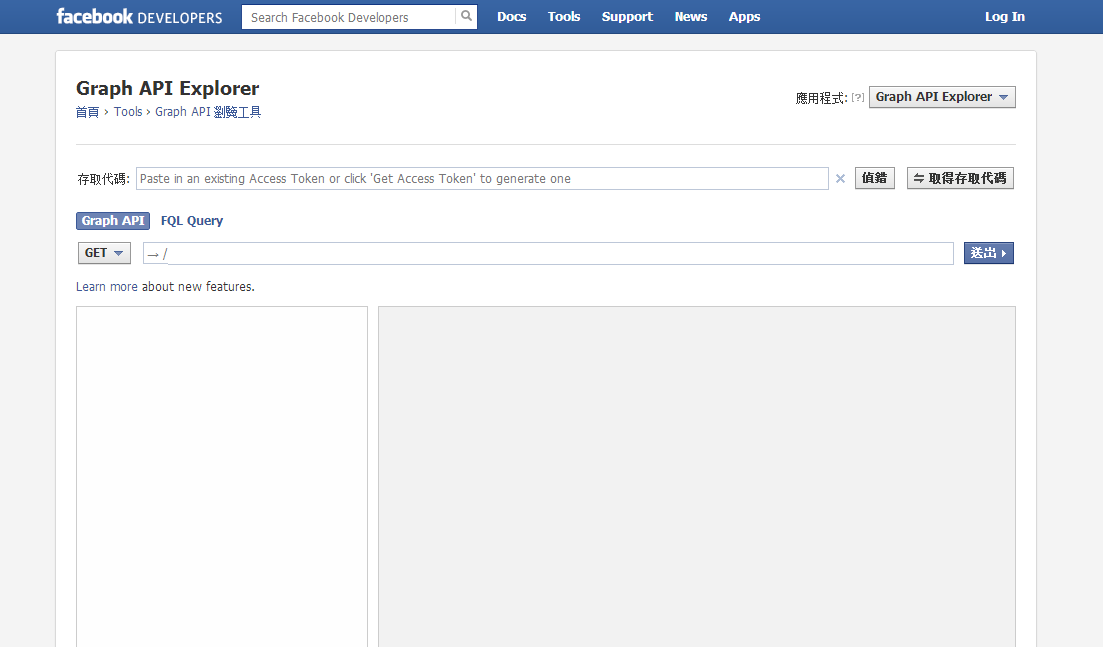Viewport: 1103px width, 647px height.
Task: Click the 送出 submit button
Action: pyautogui.click(x=988, y=253)
